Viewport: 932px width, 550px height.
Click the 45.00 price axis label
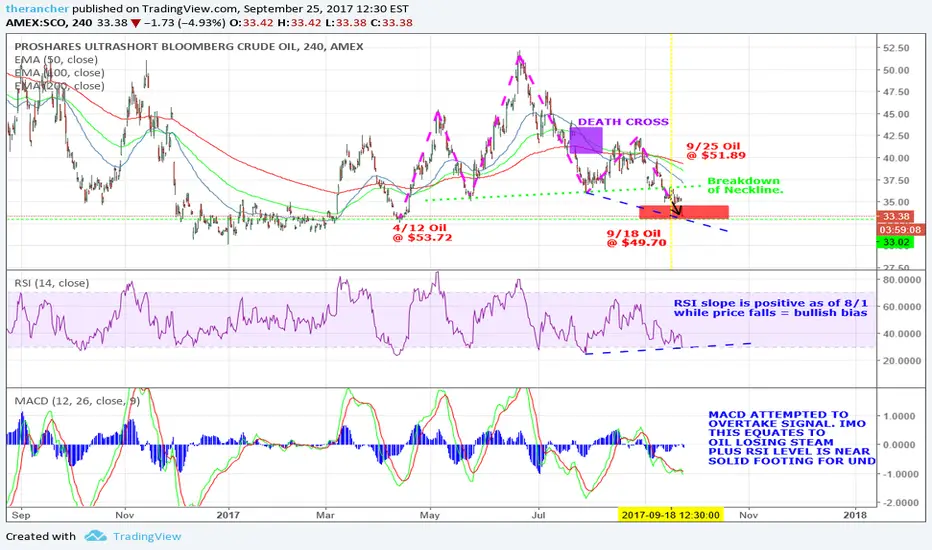click(896, 114)
